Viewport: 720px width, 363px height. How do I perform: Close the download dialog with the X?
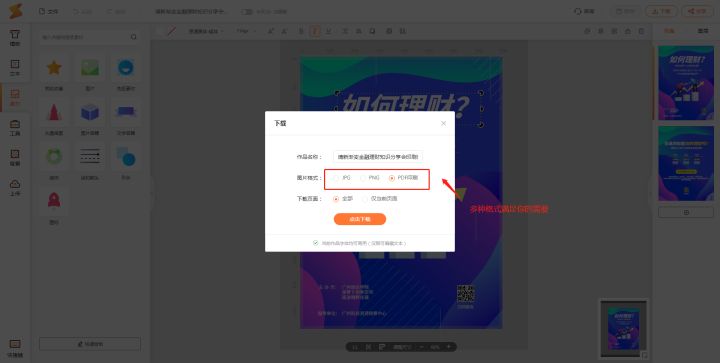coord(443,123)
